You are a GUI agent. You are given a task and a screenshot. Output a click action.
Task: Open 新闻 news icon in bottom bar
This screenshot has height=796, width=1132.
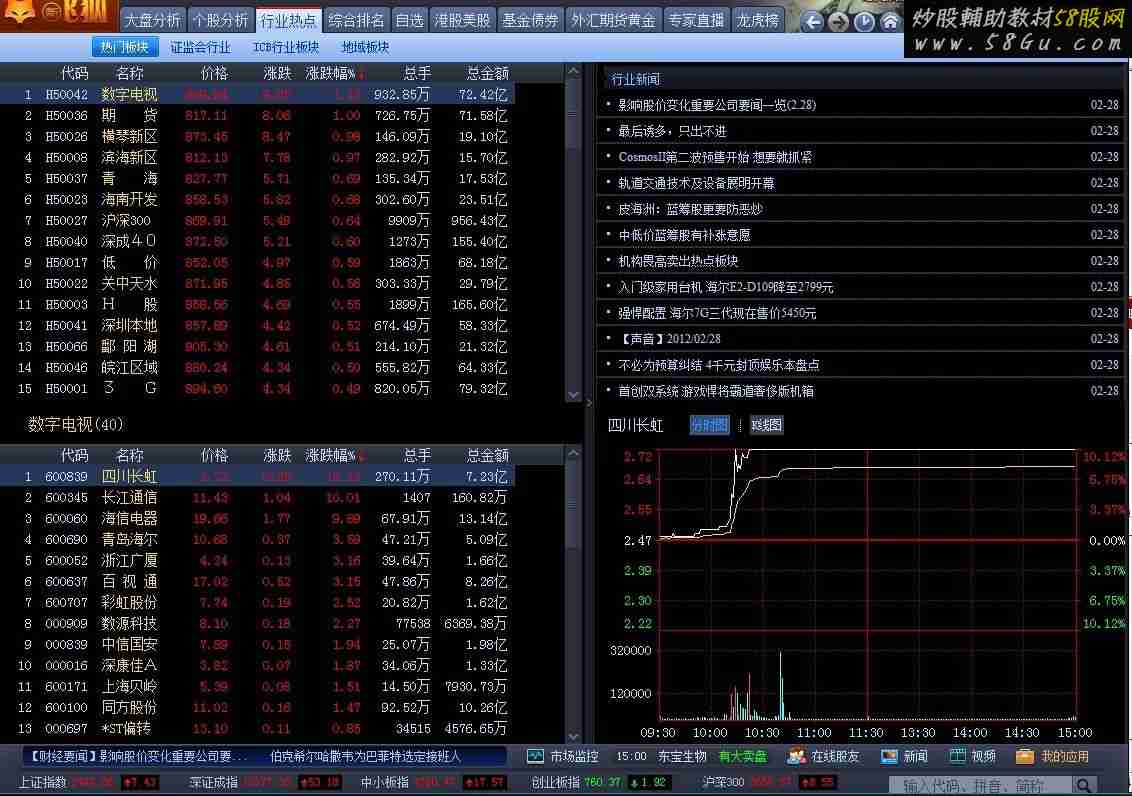889,756
